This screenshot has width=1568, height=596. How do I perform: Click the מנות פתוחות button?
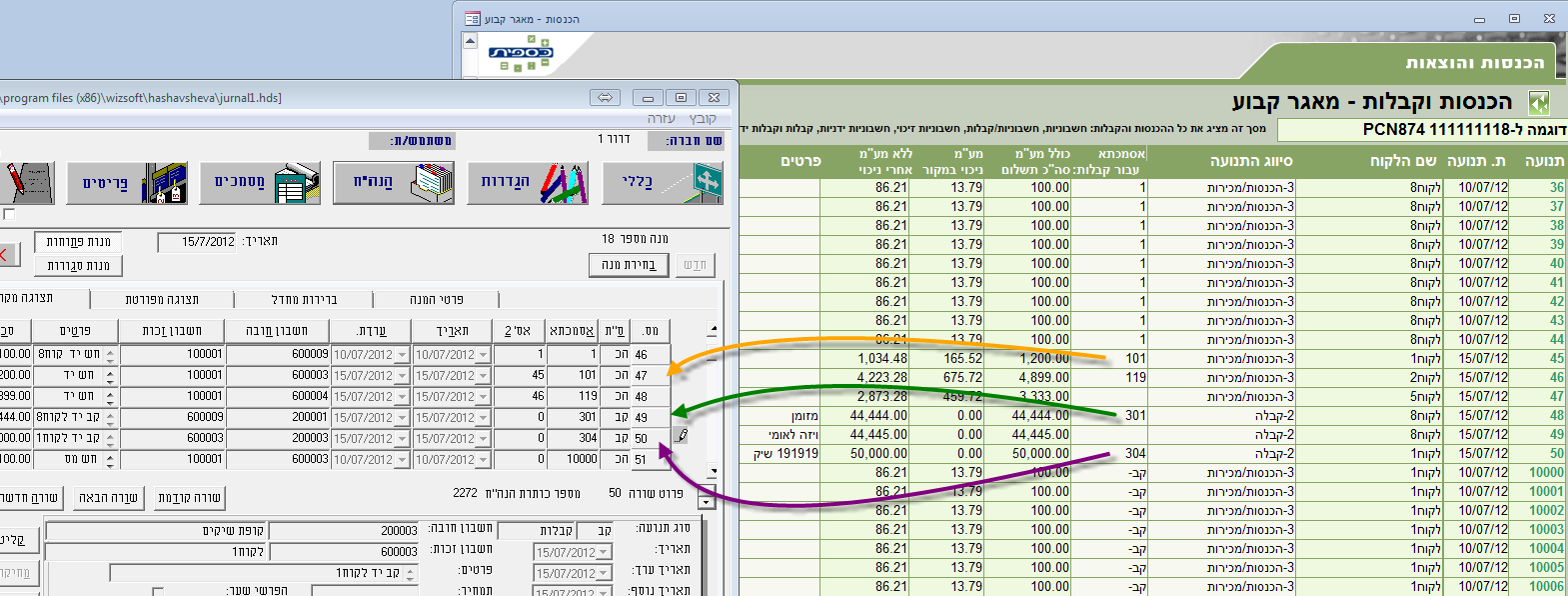click(78, 242)
